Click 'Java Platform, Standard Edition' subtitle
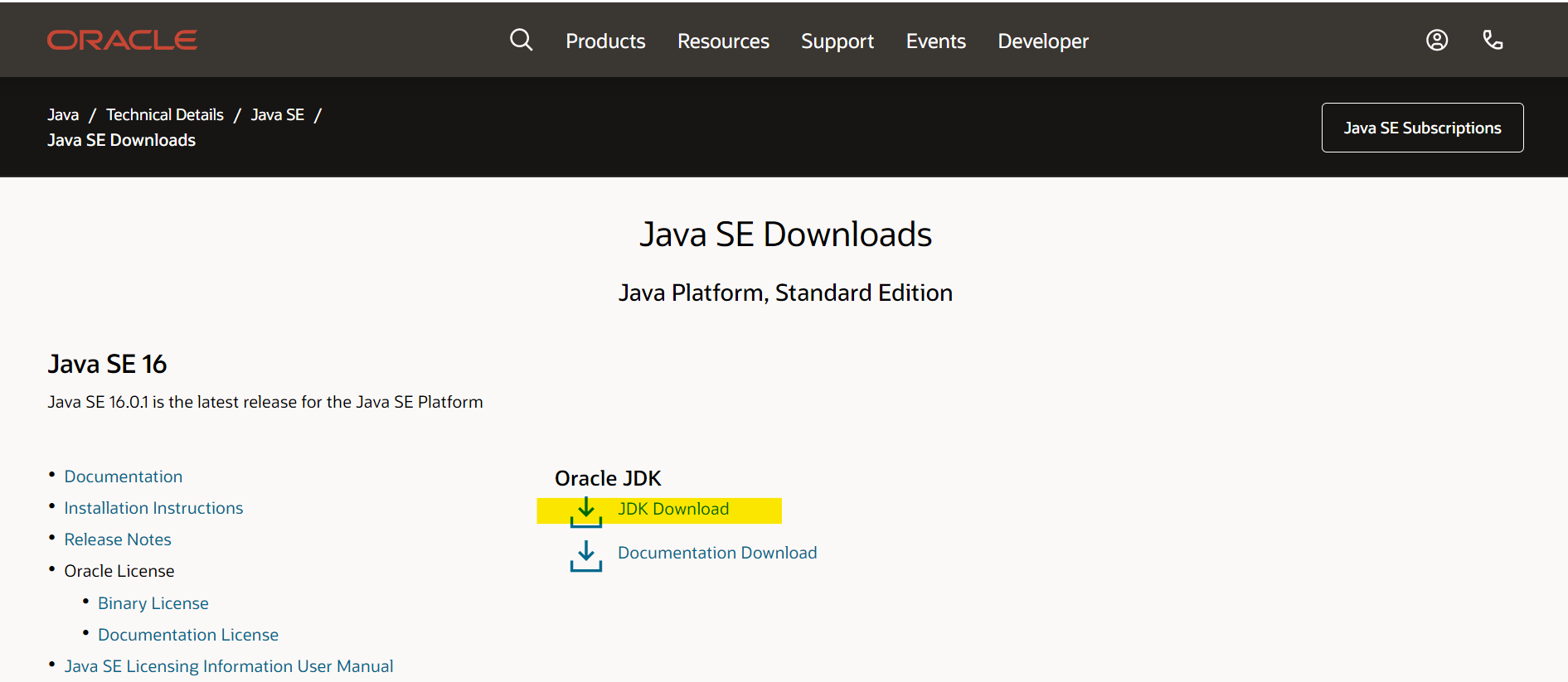This screenshot has width=1568, height=682. pyautogui.click(x=785, y=293)
